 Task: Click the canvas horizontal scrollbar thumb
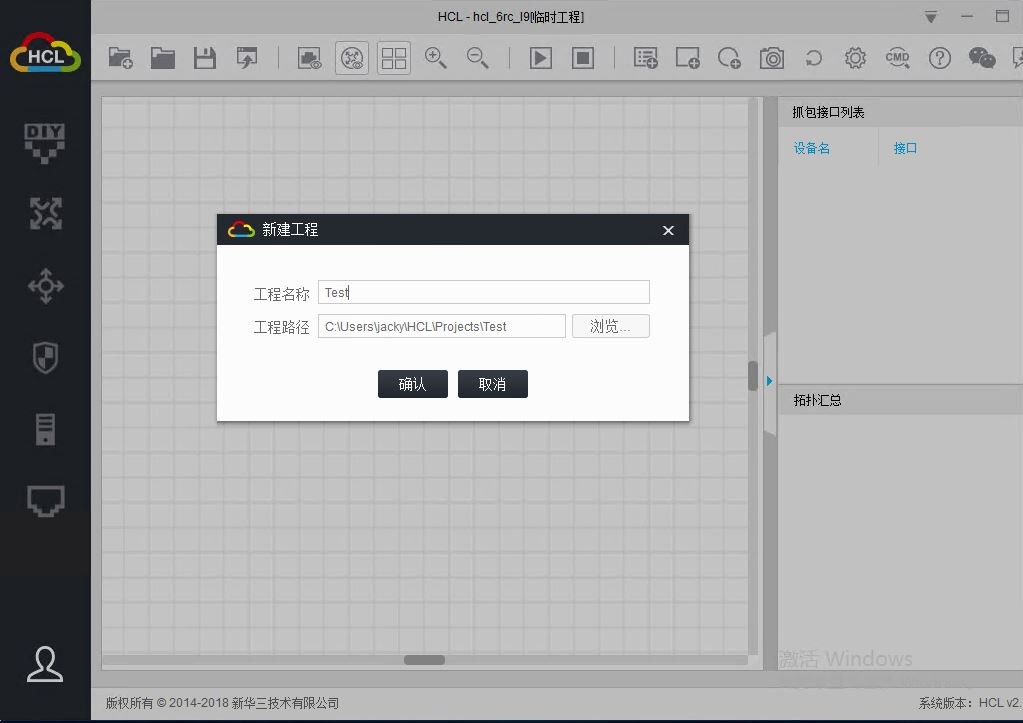point(424,660)
